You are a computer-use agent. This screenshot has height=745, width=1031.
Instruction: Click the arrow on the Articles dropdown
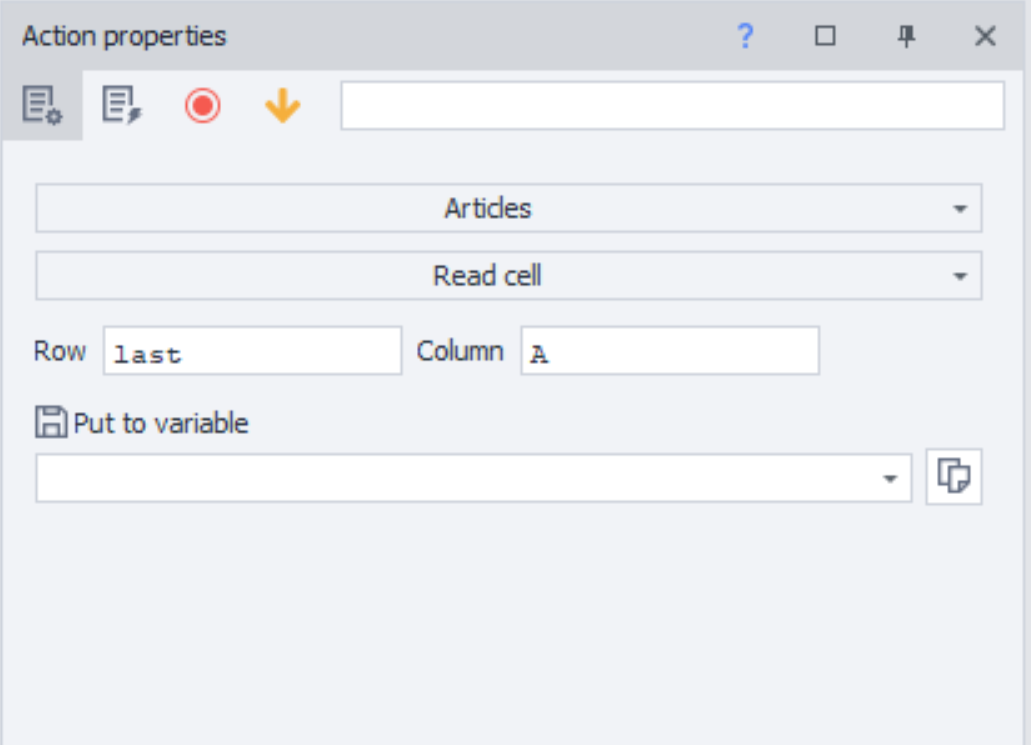(x=960, y=209)
